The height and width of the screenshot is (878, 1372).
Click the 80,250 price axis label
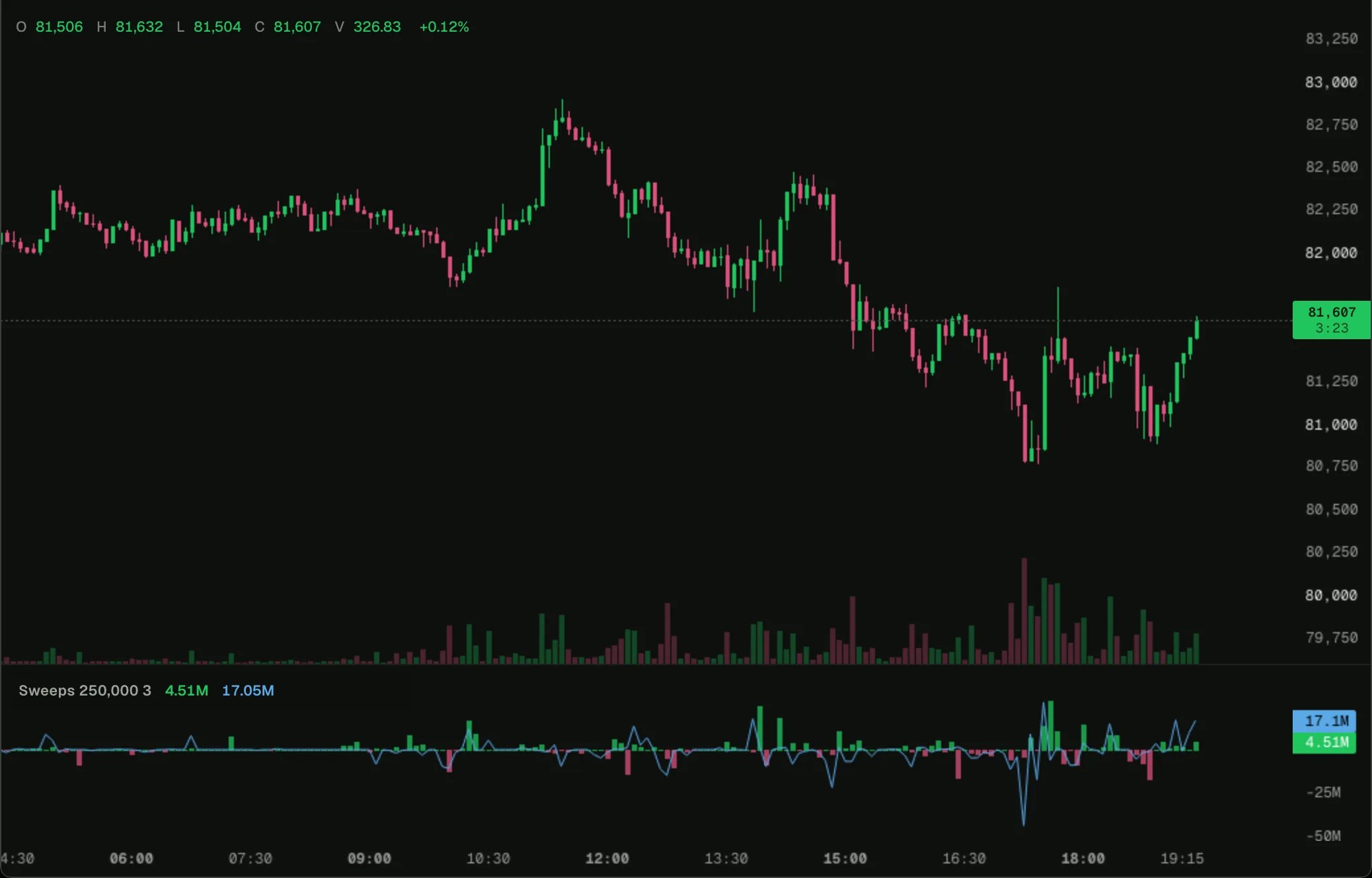(x=1331, y=551)
